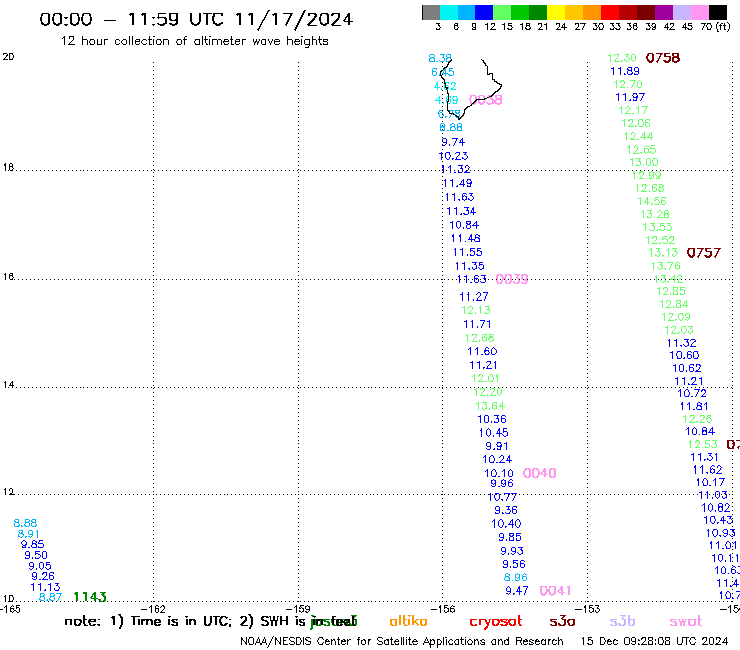Click the s3a pass time label '0758'
The width and height of the screenshot is (740, 650).
pos(663,58)
